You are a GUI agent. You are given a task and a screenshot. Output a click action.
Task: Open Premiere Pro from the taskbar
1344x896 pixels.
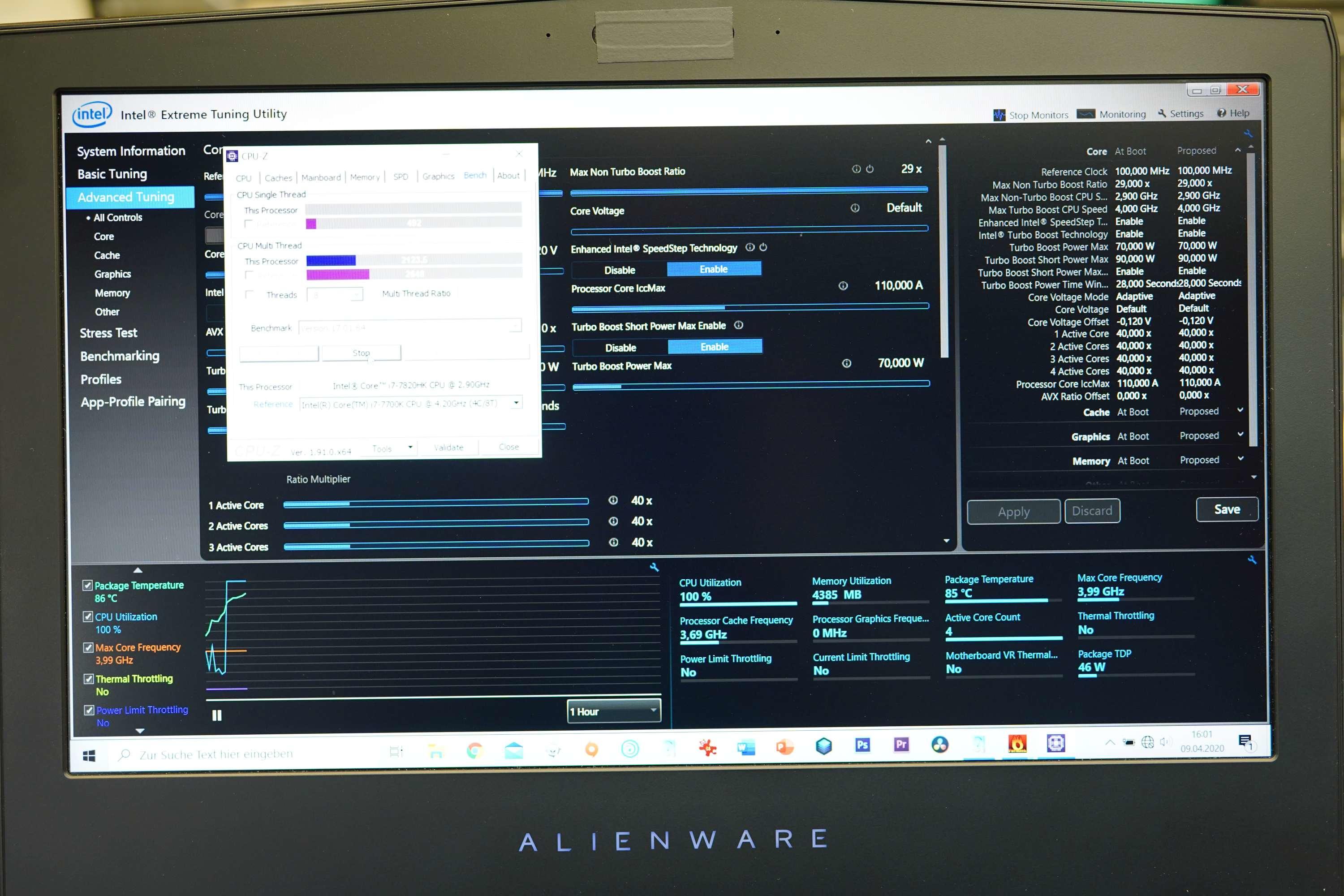click(x=901, y=745)
